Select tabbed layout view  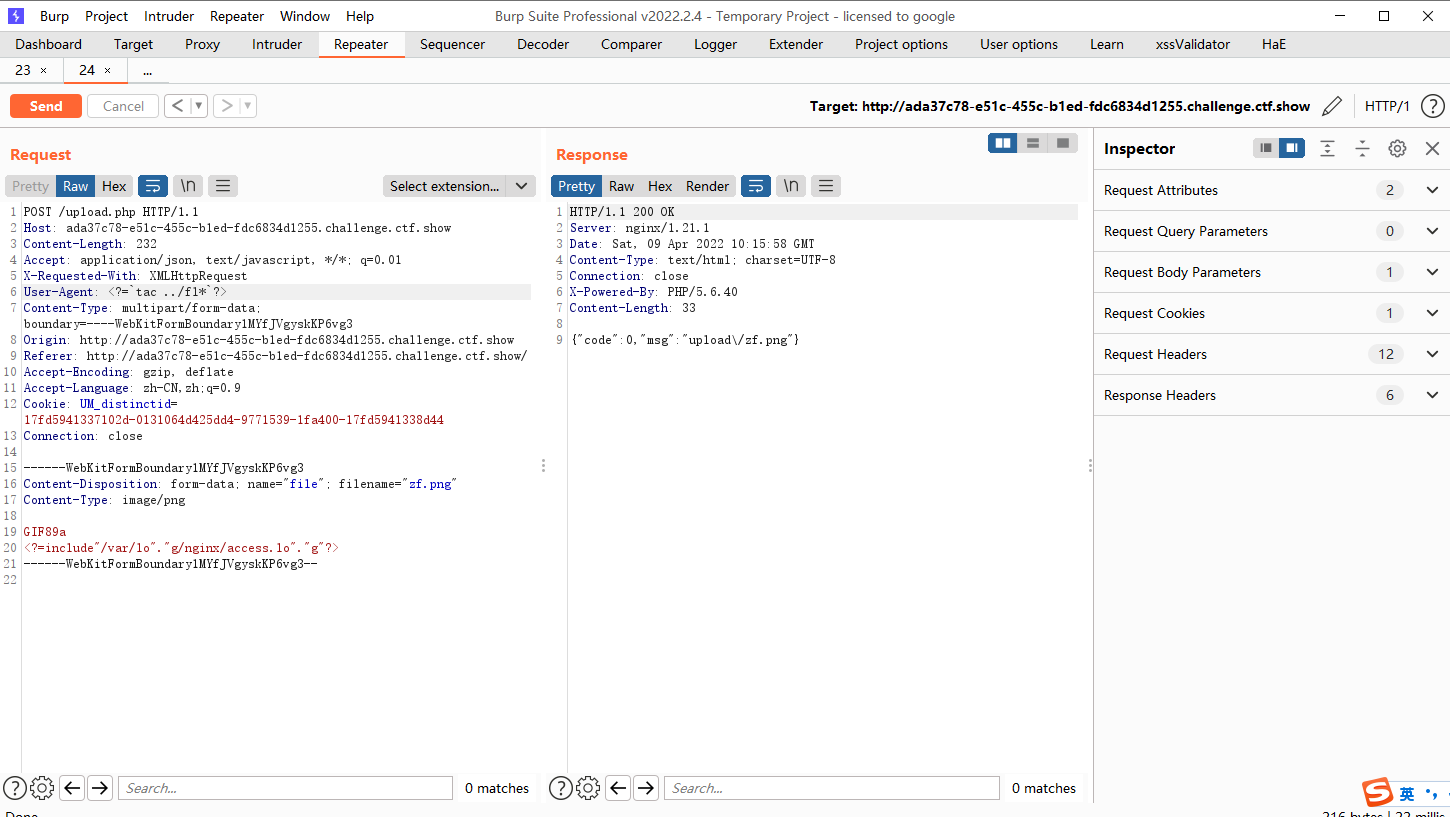(1063, 143)
